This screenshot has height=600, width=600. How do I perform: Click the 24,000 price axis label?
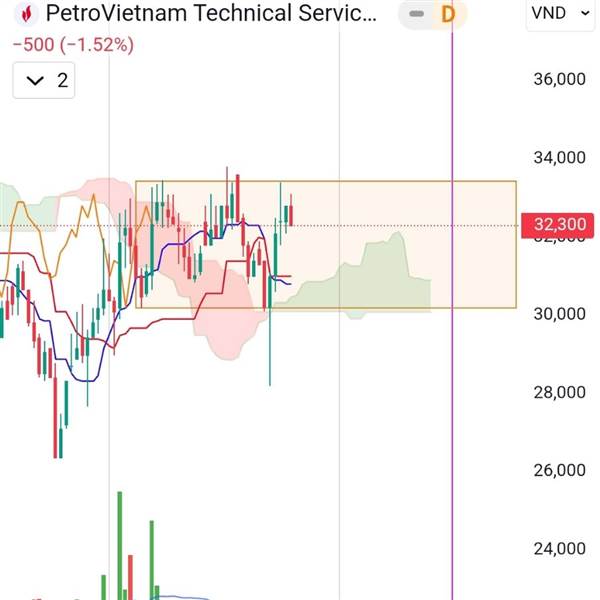point(559,549)
